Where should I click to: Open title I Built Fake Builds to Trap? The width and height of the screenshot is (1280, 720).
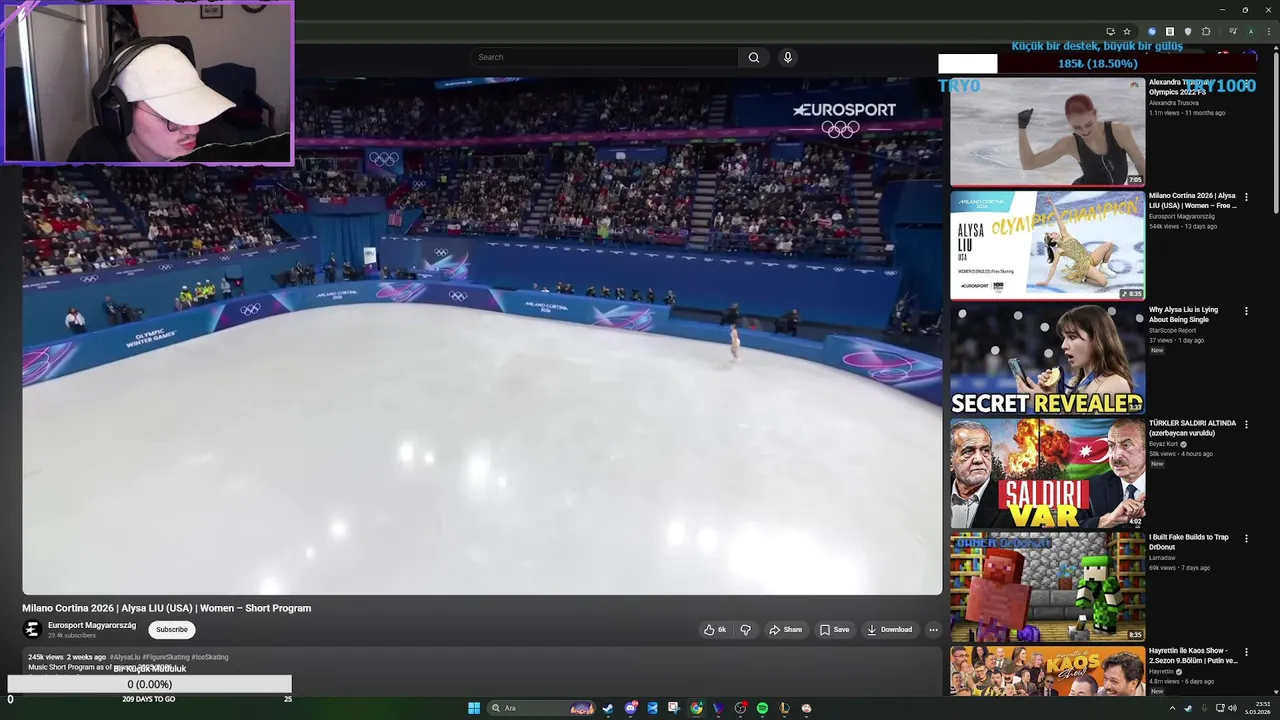pyautogui.click(x=1189, y=542)
